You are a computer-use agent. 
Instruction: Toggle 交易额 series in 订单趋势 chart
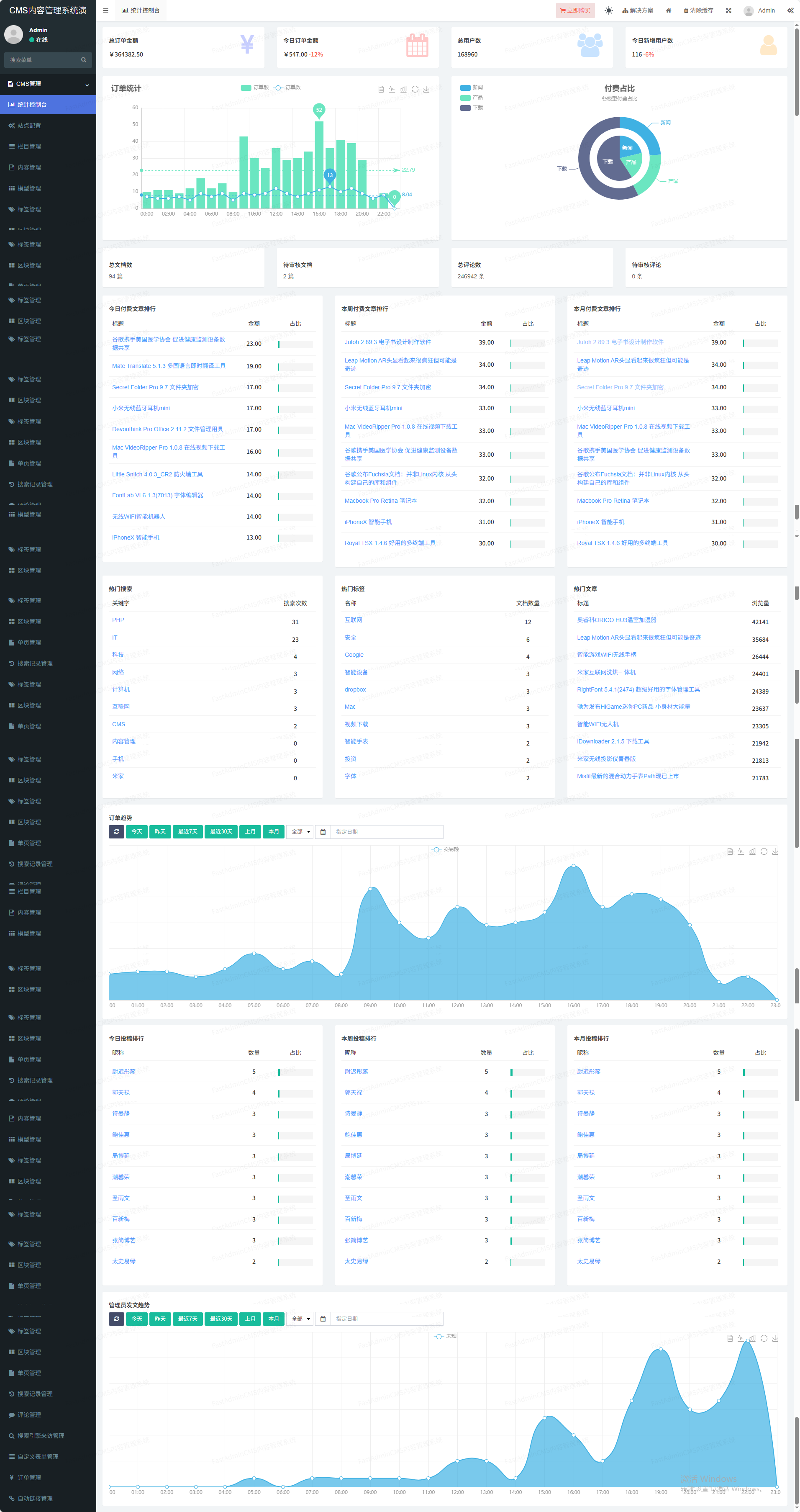pos(445,849)
